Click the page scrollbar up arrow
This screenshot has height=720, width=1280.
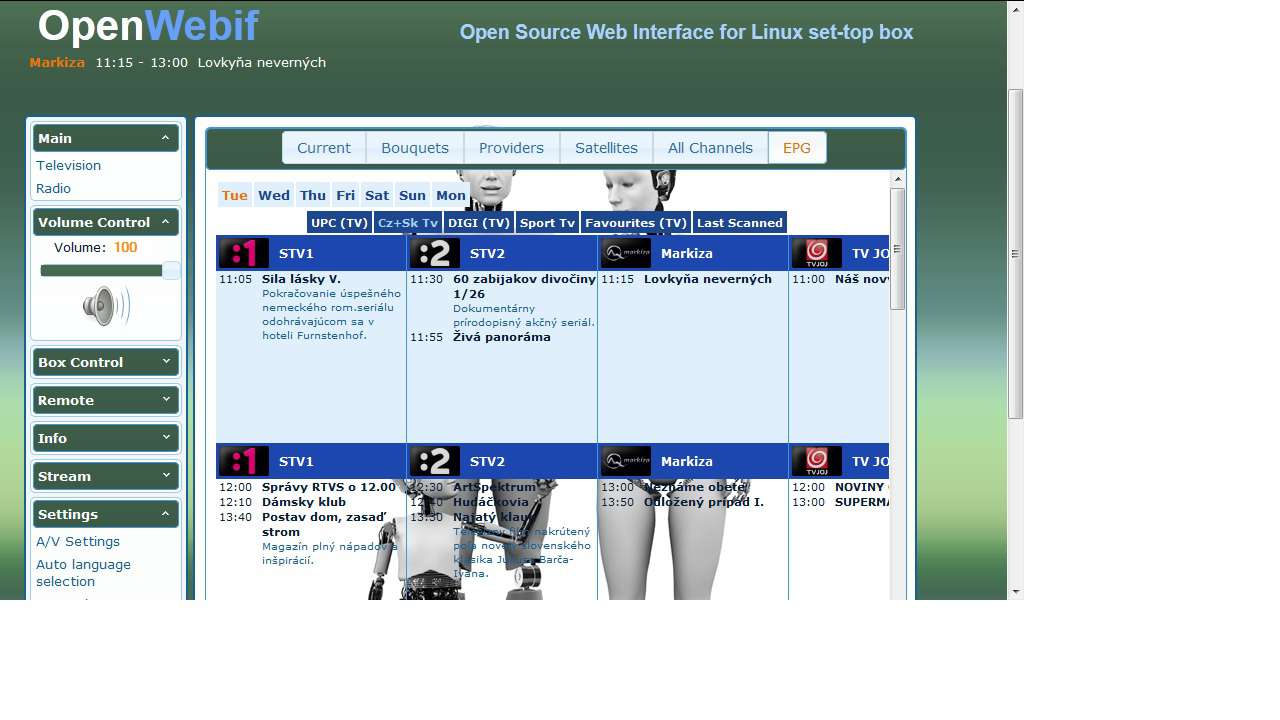(1016, 9)
